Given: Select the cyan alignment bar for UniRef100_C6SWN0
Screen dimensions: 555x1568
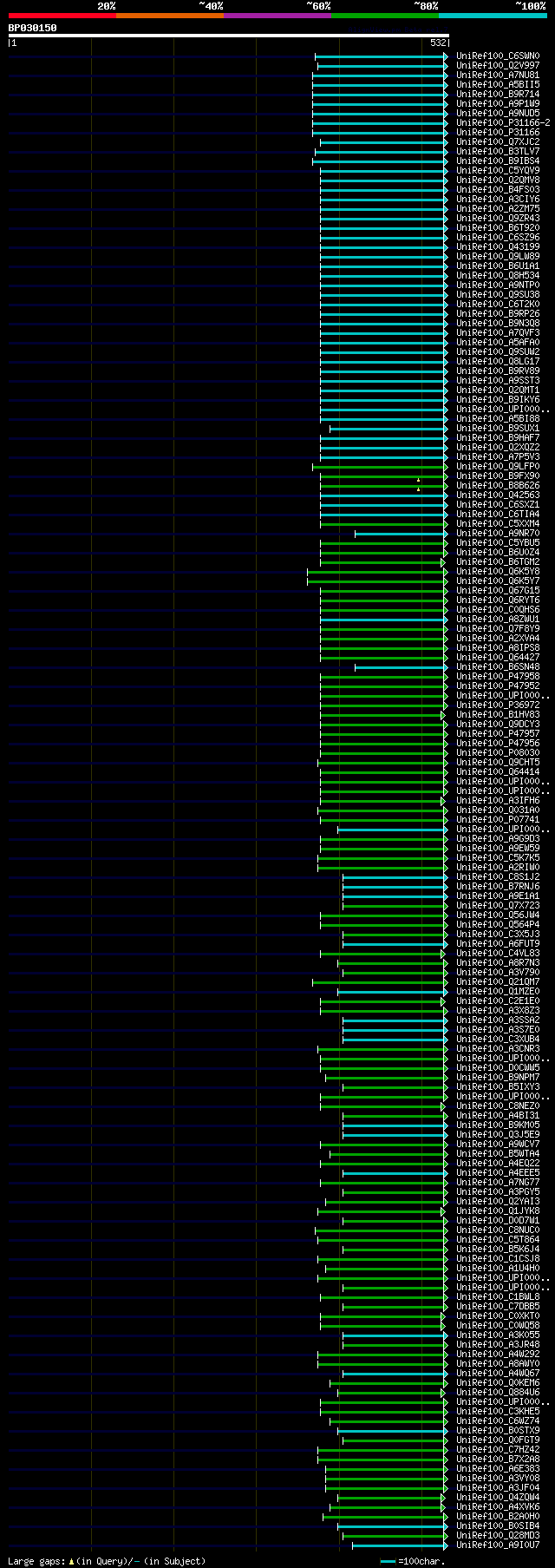Looking at the screenshot, I should (382, 56).
